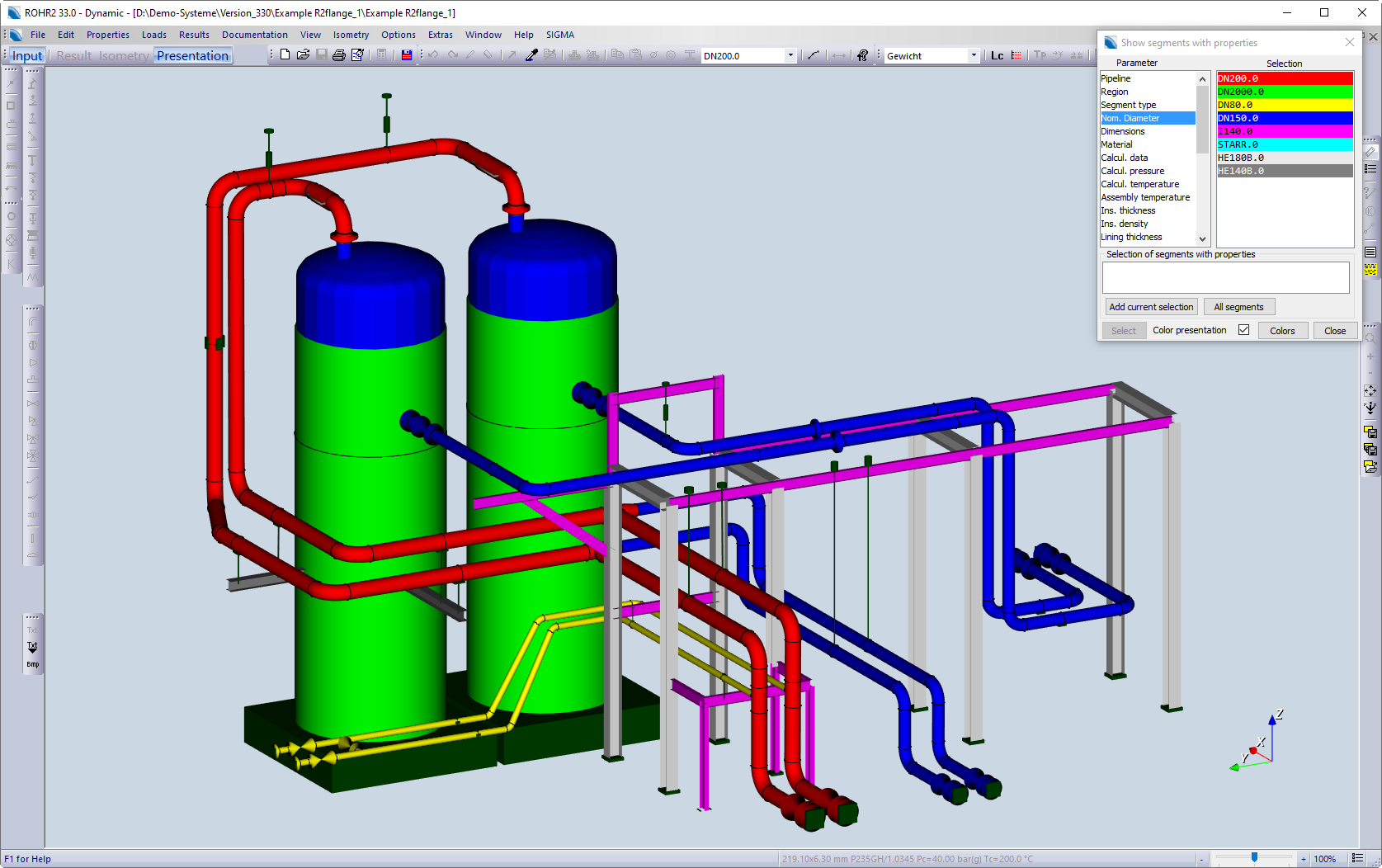
Task: Click the Lc load case icon
Action: tap(997, 55)
